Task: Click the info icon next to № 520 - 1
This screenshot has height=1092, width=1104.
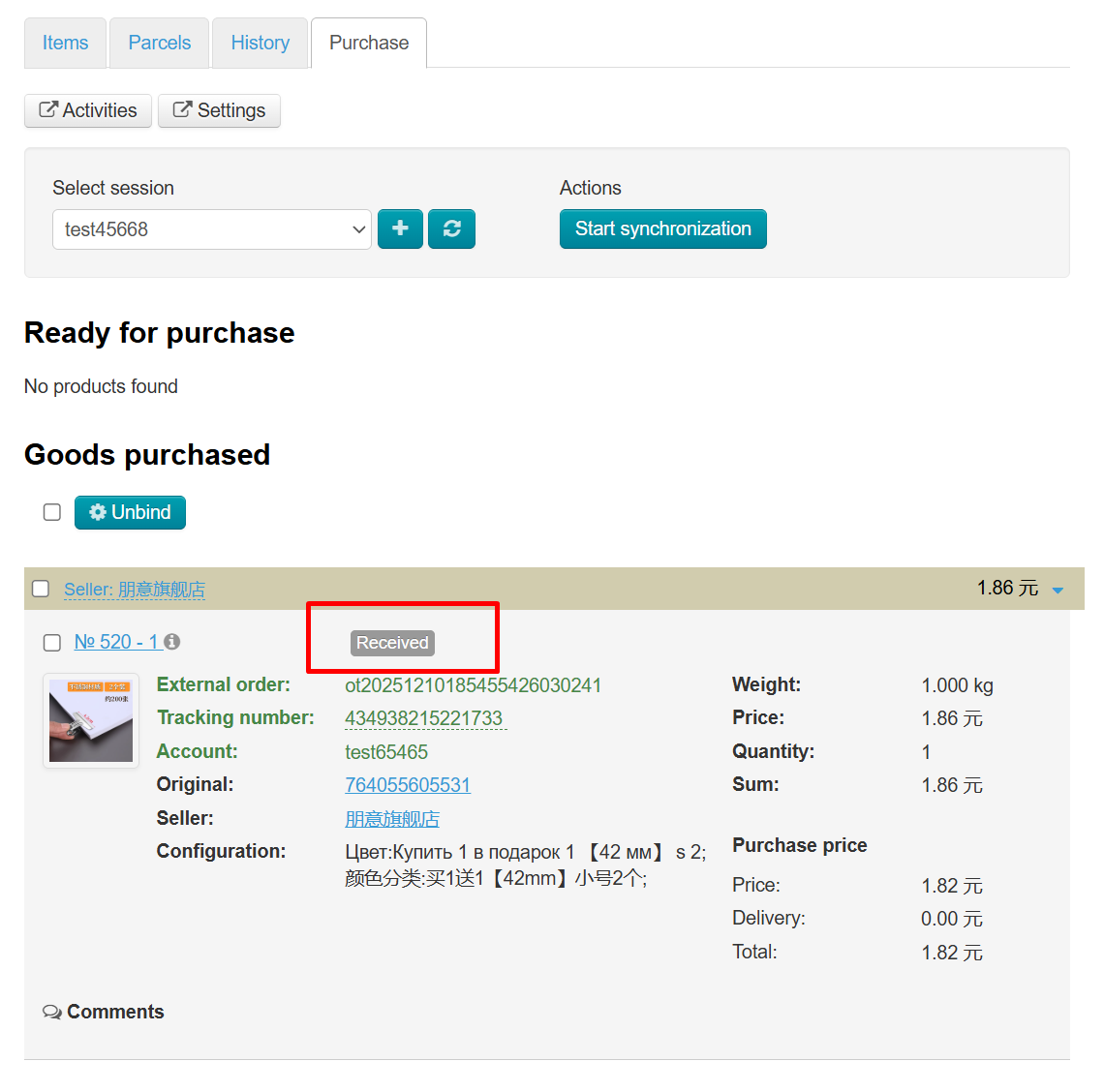Action: [x=172, y=642]
